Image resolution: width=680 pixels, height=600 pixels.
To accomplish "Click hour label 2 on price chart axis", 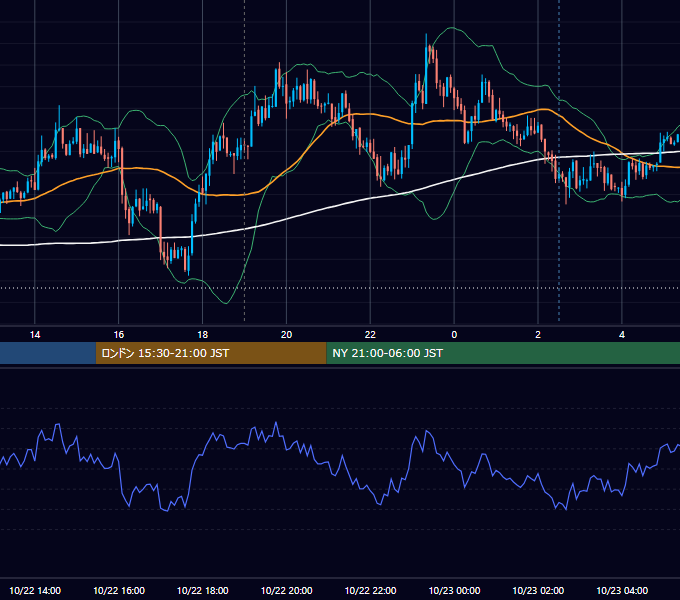I will (x=538, y=335).
